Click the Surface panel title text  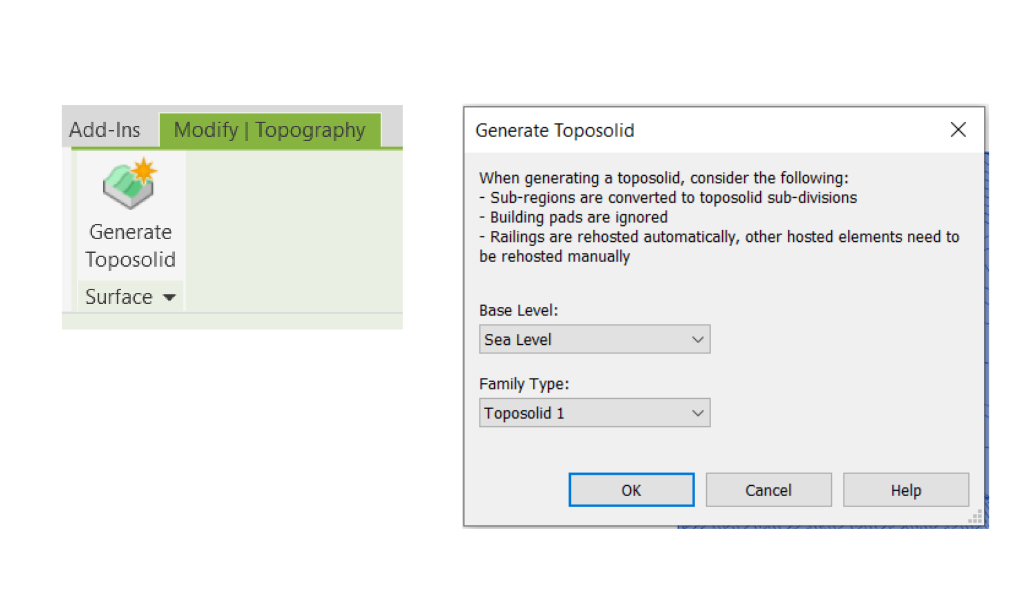pyautogui.click(x=119, y=297)
